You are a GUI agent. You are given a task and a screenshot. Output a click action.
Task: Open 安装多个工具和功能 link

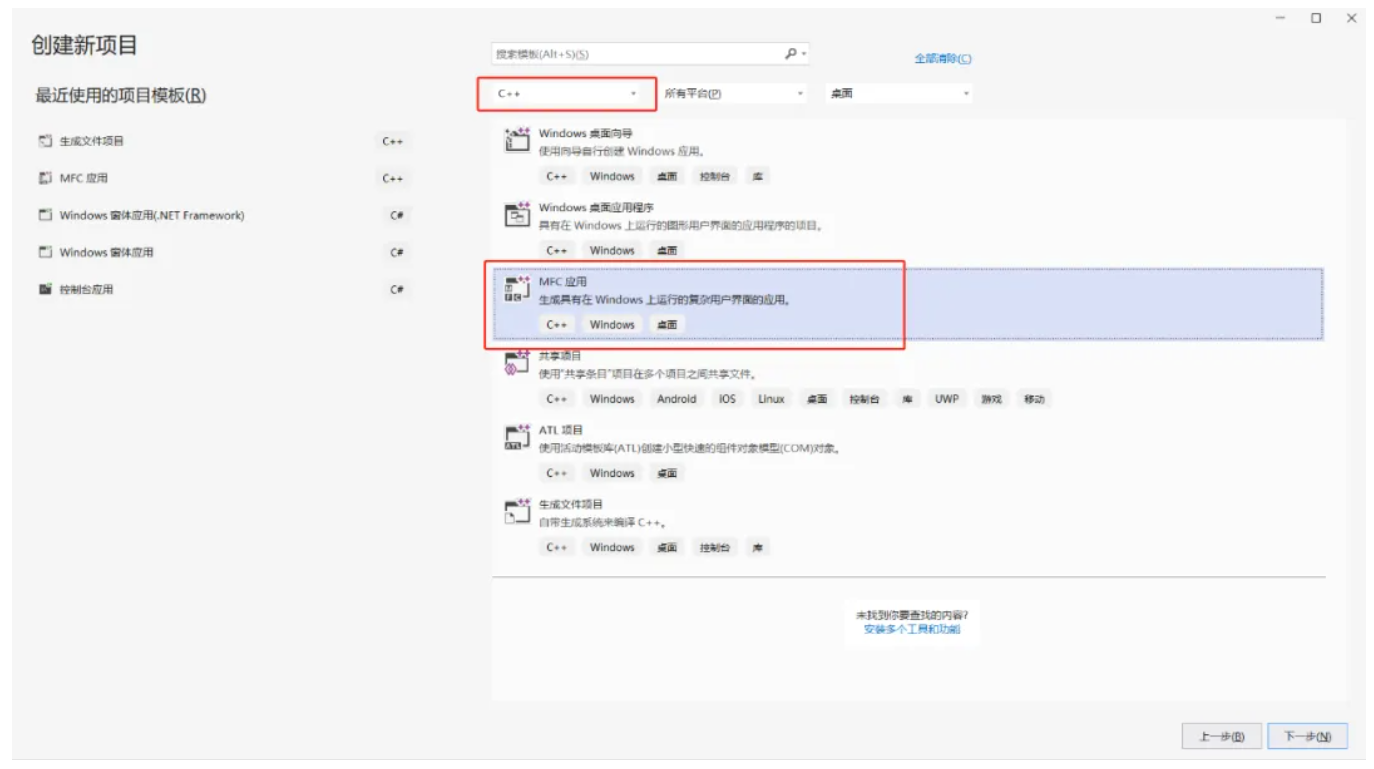tap(912, 630)
